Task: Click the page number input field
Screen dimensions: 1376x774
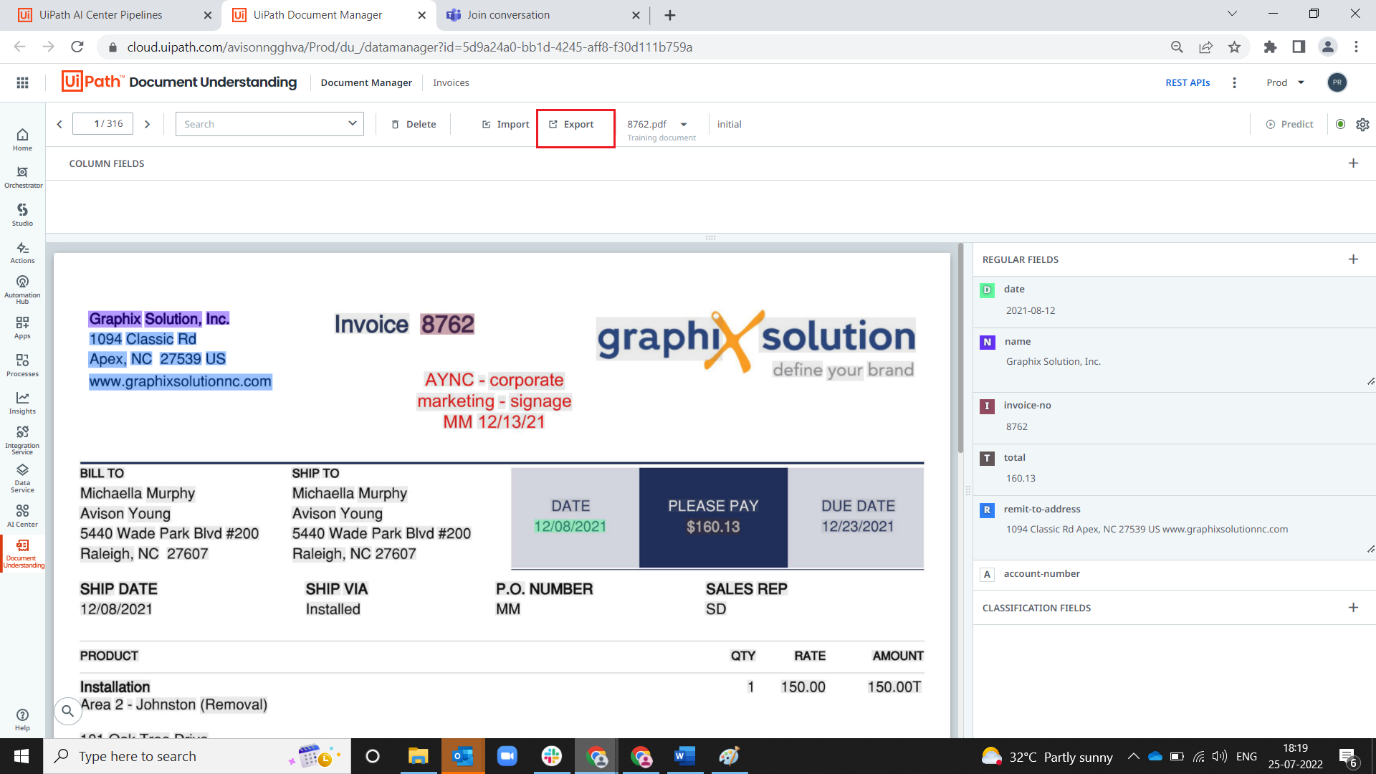Action: tap(103, 124)
